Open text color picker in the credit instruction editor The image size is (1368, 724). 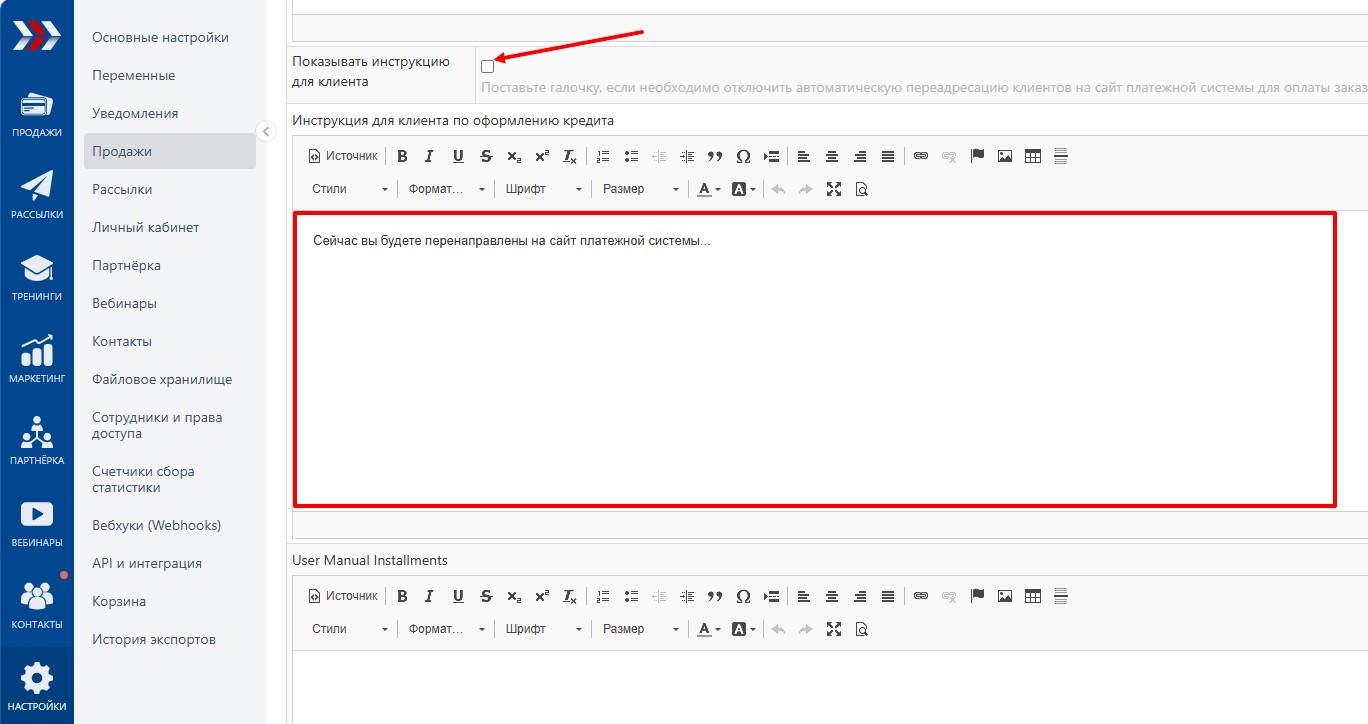click(709, 189)
